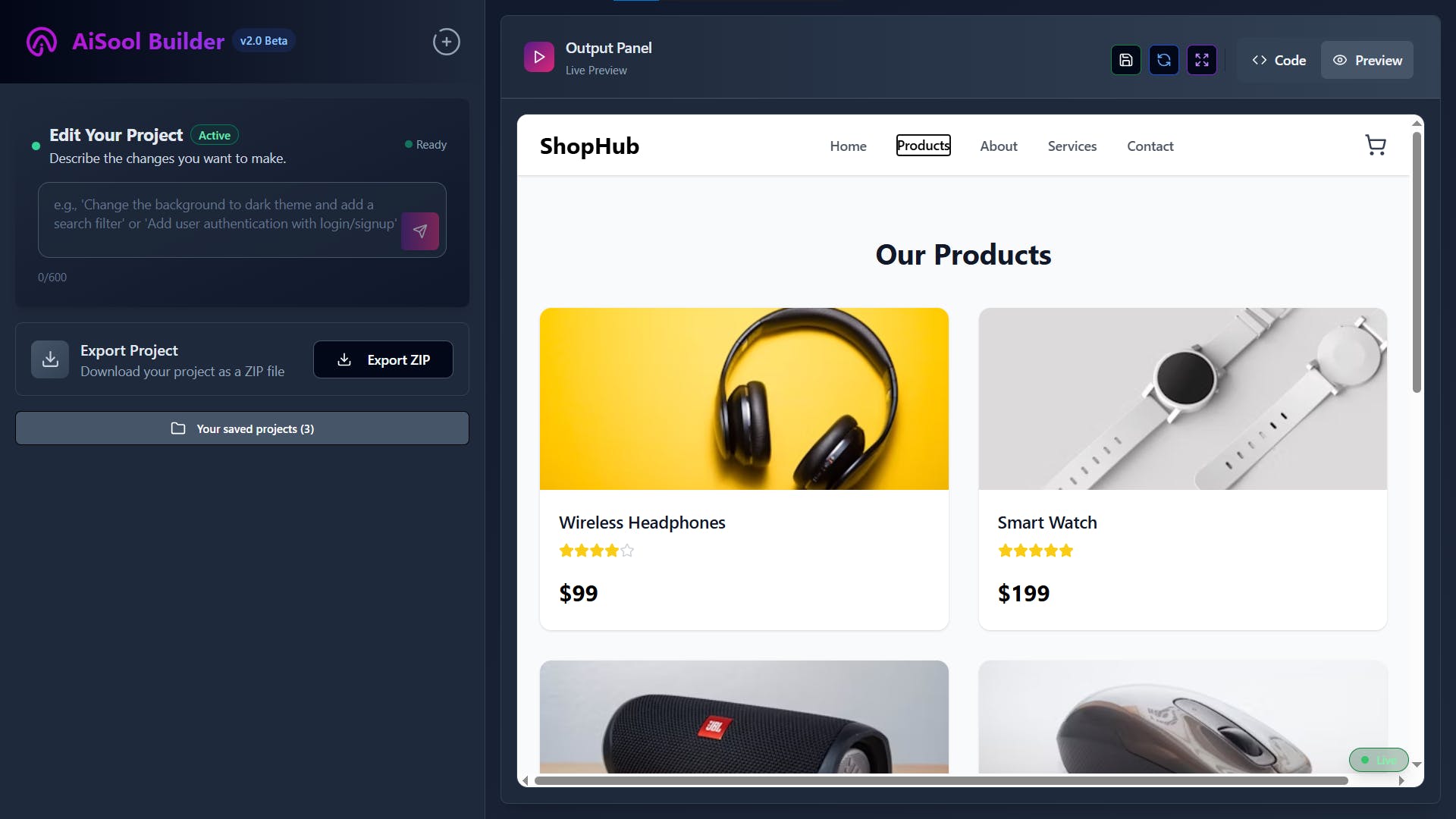Switch to Preview view mode
This screenshot has width=1456, height=819.
pyautogui.click(x=1367, y=60)
